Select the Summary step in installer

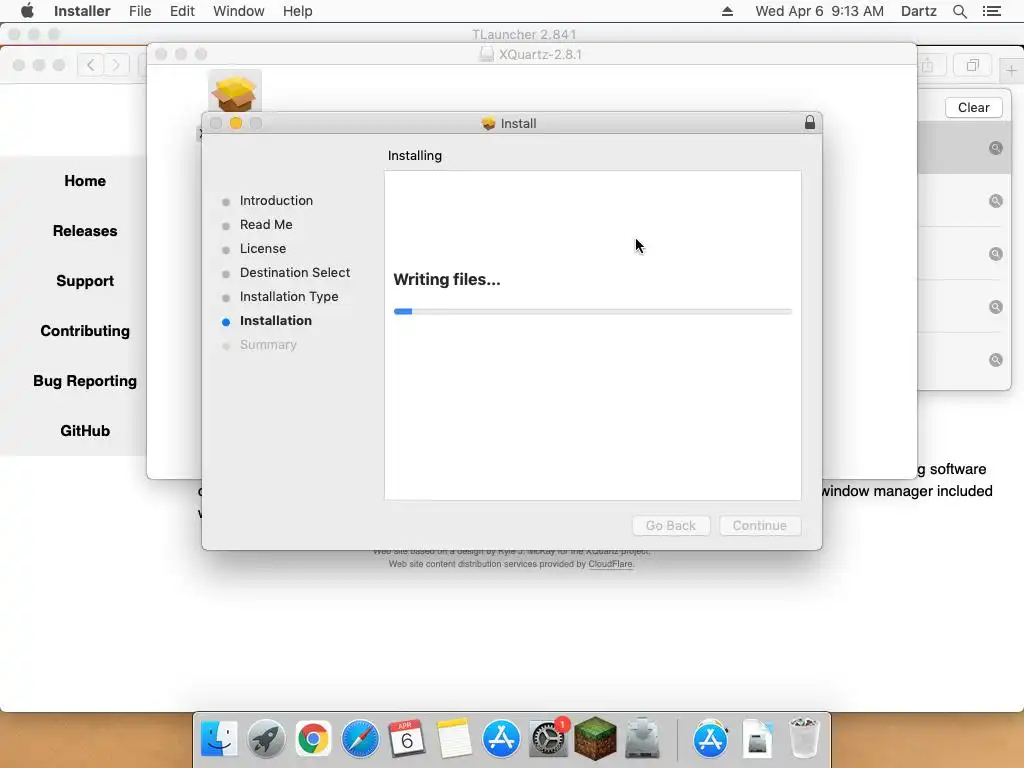click(x=268, y=345)
